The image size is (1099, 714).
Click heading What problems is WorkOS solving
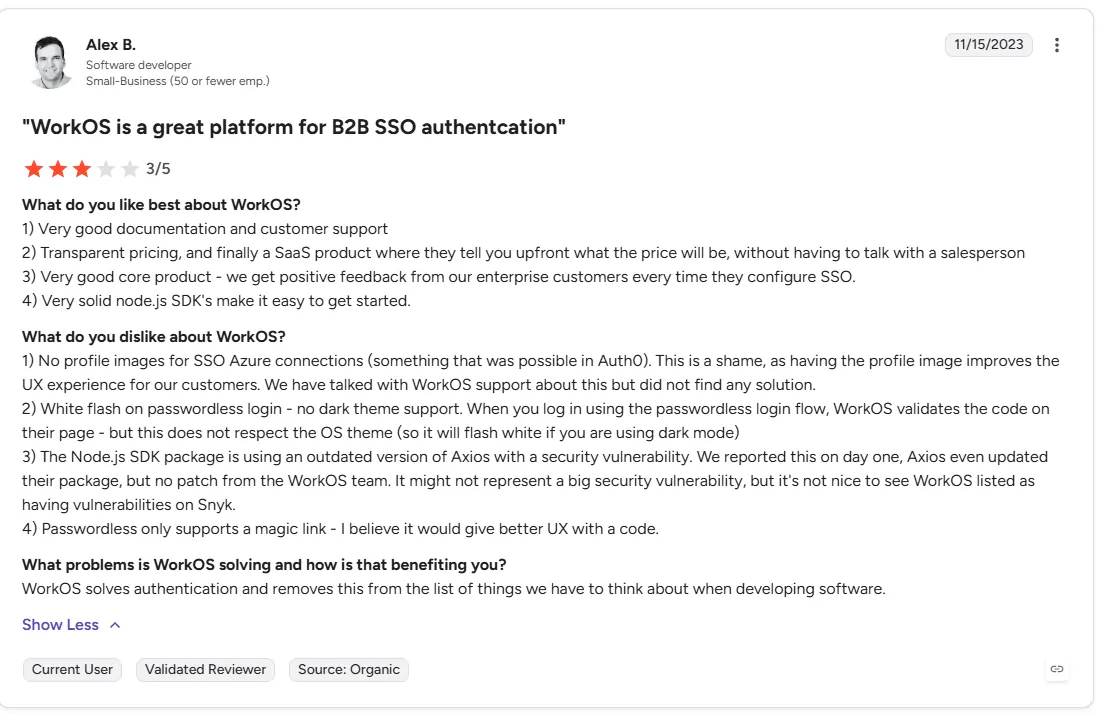point(264,565)
